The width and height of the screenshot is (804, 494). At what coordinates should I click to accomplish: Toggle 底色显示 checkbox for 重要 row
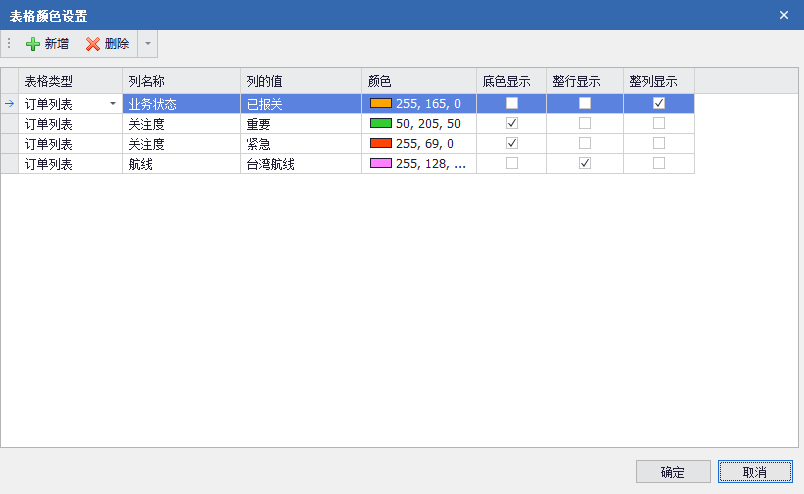(511, 123)
